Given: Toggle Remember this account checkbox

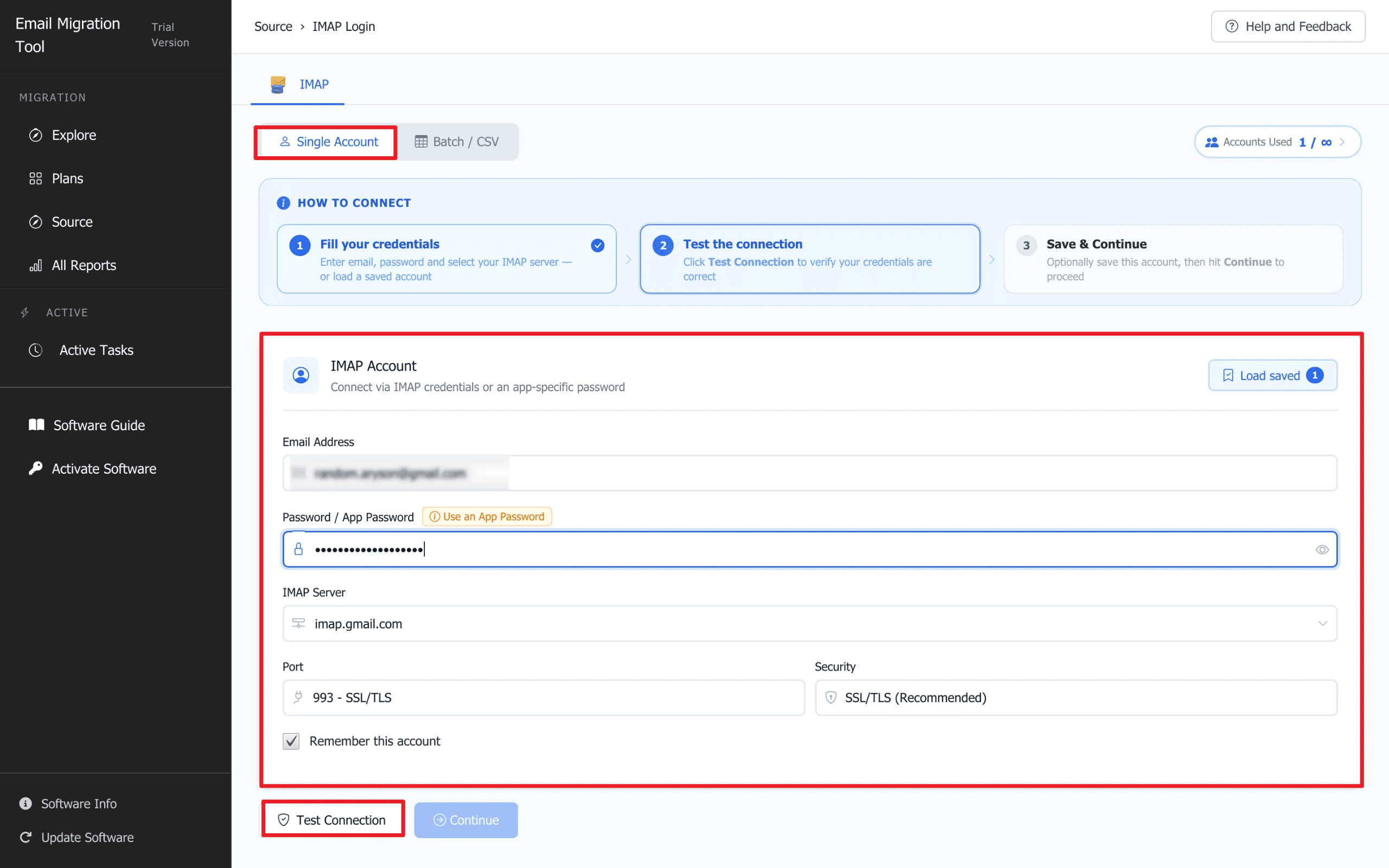Looking at the screenshot, I should (291, 741).
